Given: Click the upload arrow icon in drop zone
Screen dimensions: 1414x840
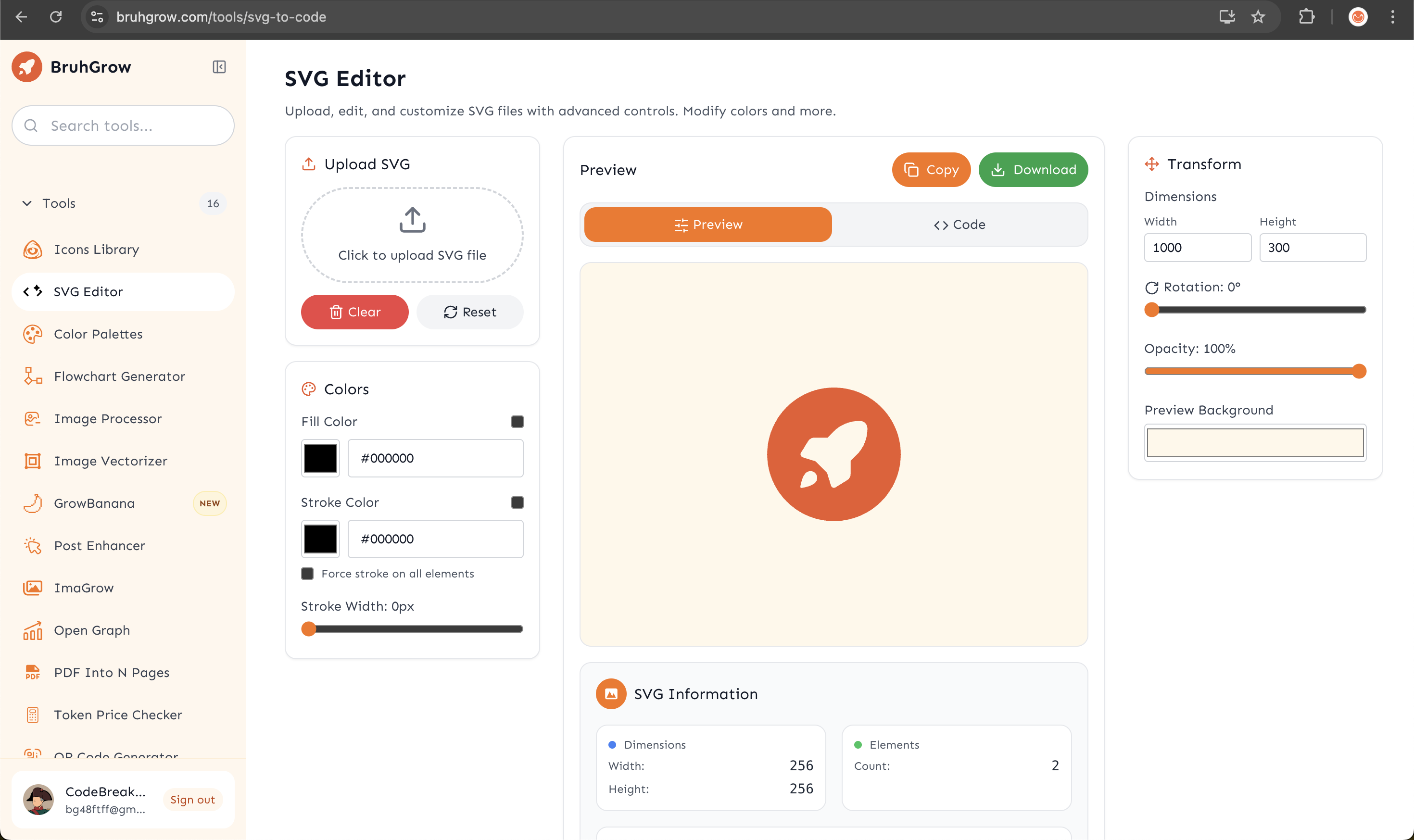Looking at the screenshot, I should coord(412,220).
